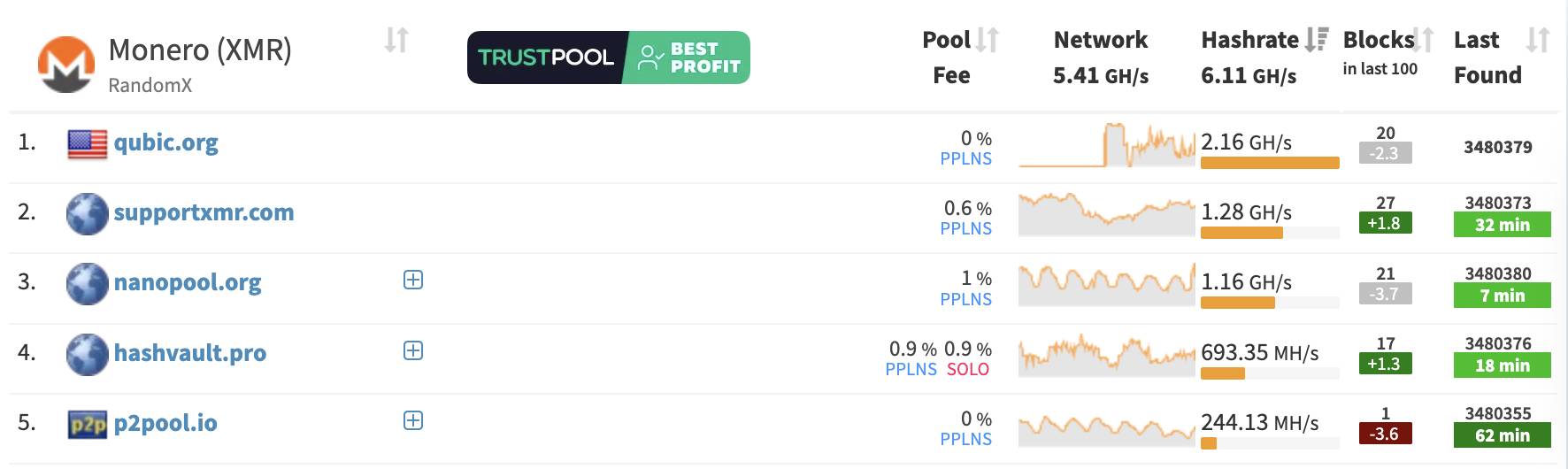Sort by Pool Fee arrows icon
1568x469 pixels.
(988, 40)
